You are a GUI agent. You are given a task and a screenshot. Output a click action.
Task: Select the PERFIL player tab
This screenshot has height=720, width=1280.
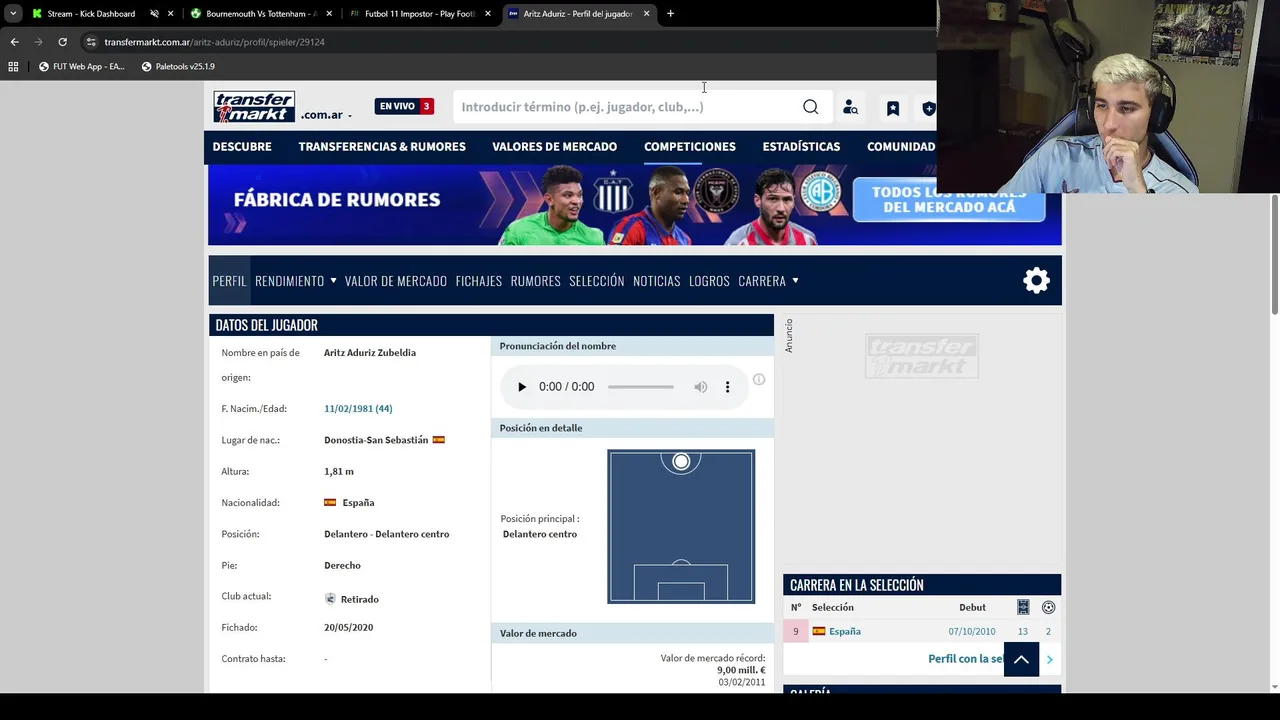229,281
